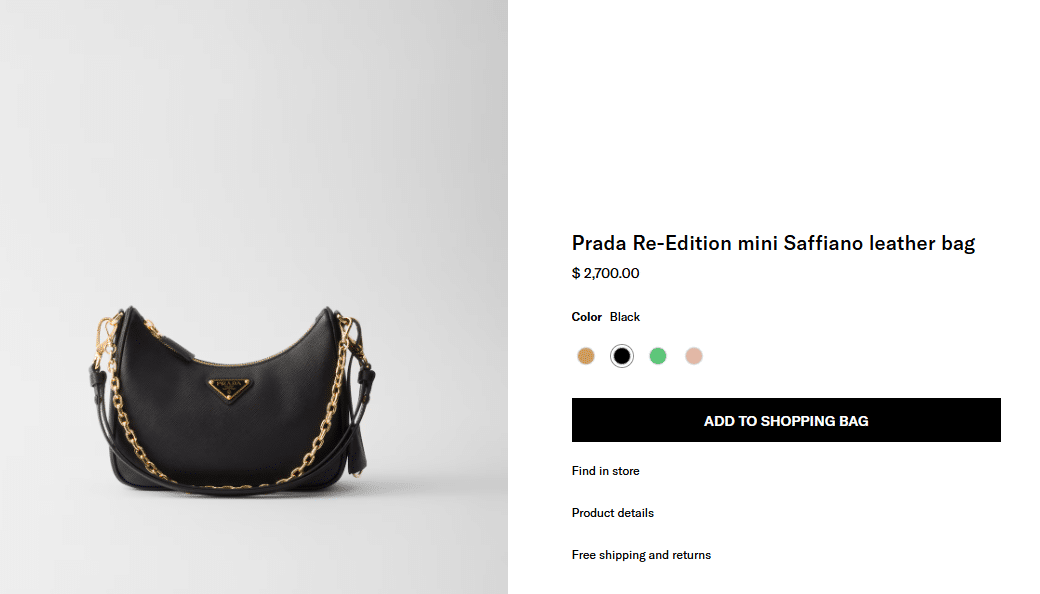The height and width of the screenshot is (594, 1040).
Task: Click the Color label
Action: pyautogui.click(x=586, y=317)
